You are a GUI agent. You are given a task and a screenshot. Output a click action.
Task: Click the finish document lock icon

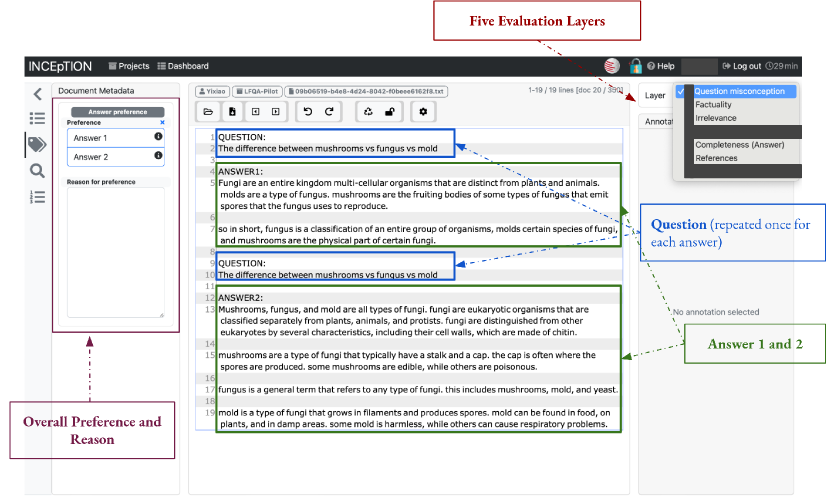pyautogui.click(x=390, y=111)
